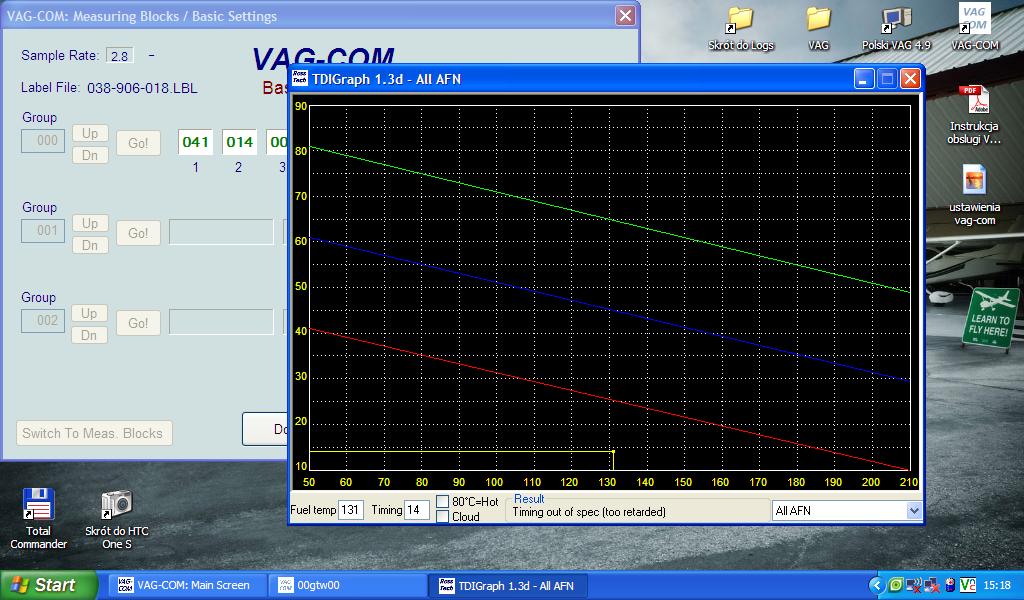
Task: Click the green eye tray icon
Action: click(895, 585)
